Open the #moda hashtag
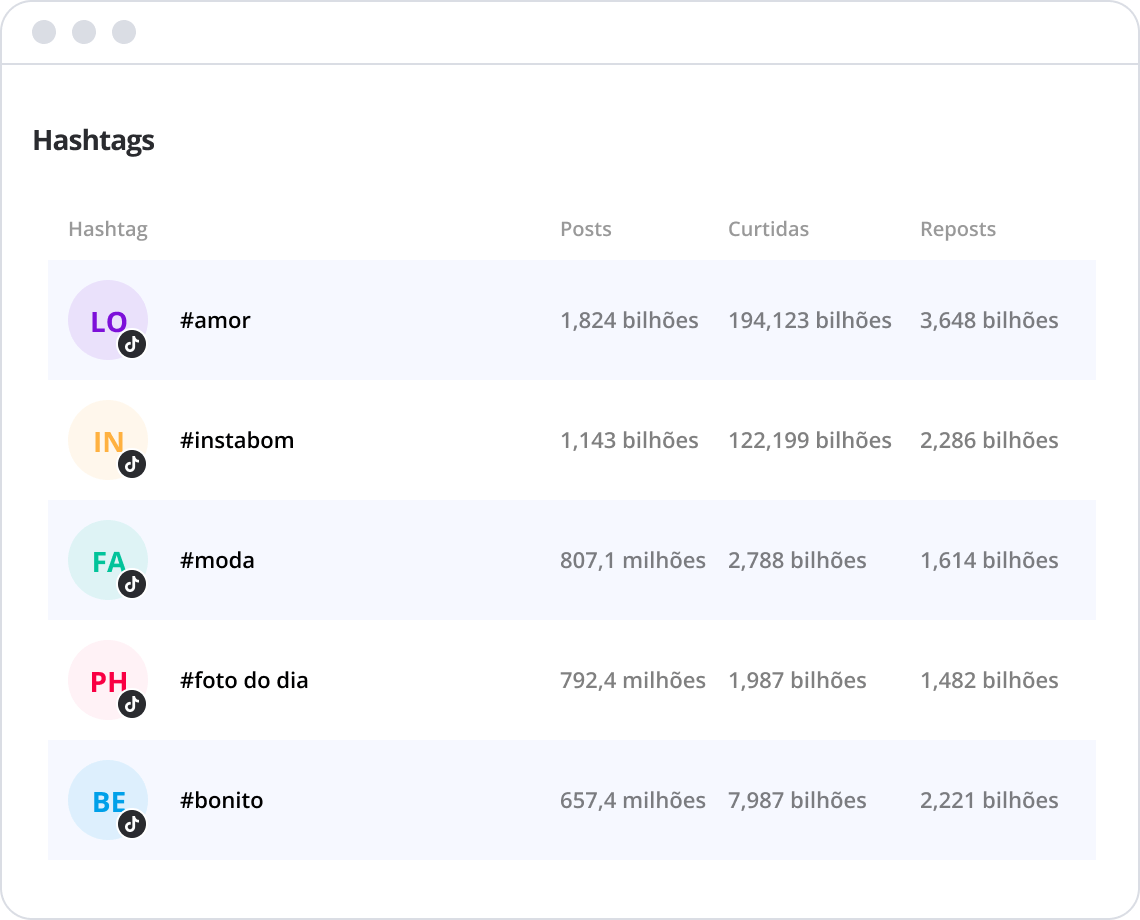The image size is (1140, 920). click(x=217, y=561)
